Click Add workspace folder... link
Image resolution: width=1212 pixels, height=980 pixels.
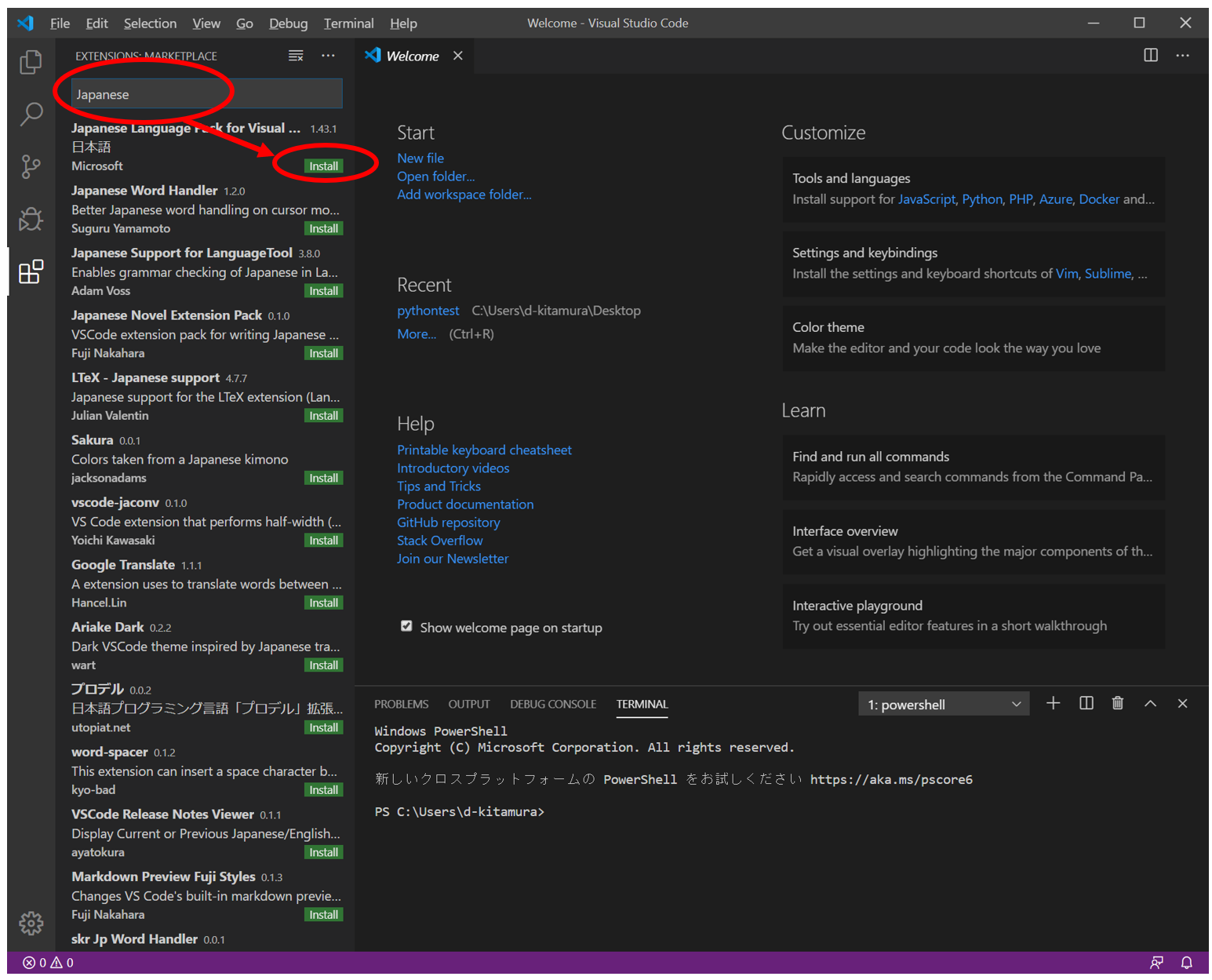click(x=464, y=194)
